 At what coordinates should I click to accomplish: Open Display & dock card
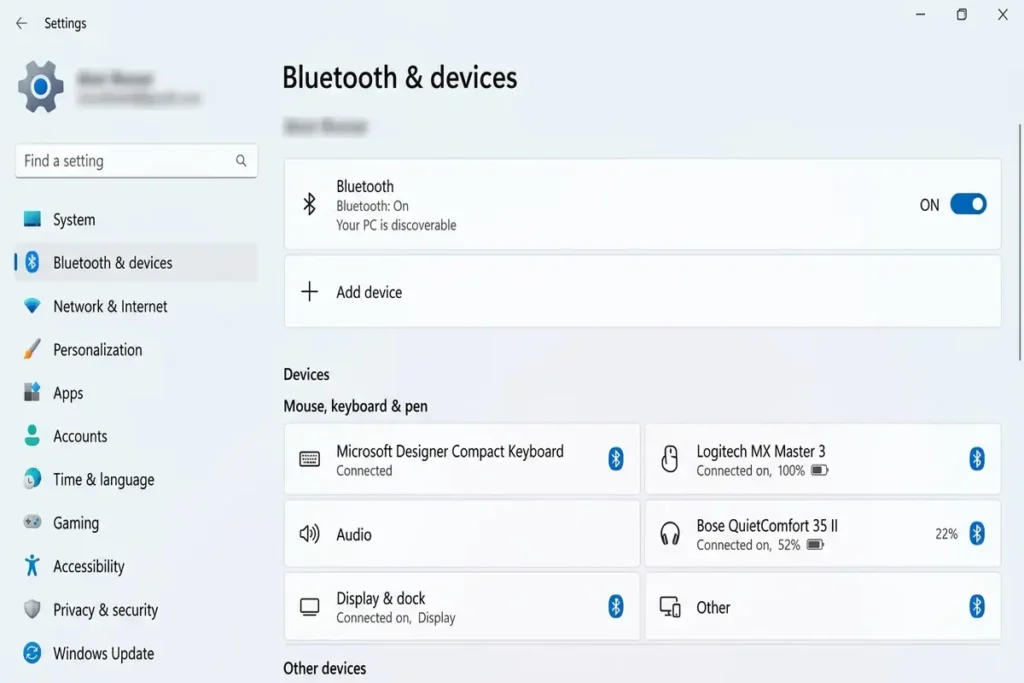pos(462,607)
